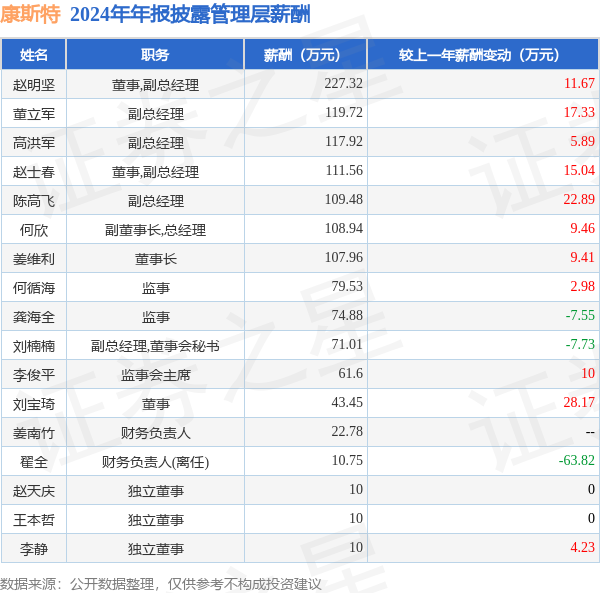Click the salary value 74.88
Image resolution: width=600 pixels, height=593 pixels.
click(x=347, y=315)
